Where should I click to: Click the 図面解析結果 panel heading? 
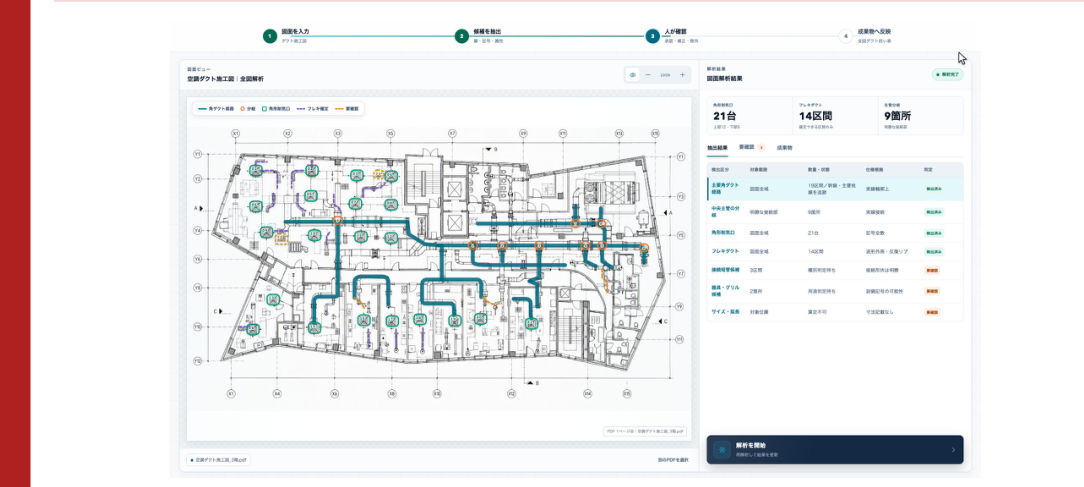pos(725,79)
